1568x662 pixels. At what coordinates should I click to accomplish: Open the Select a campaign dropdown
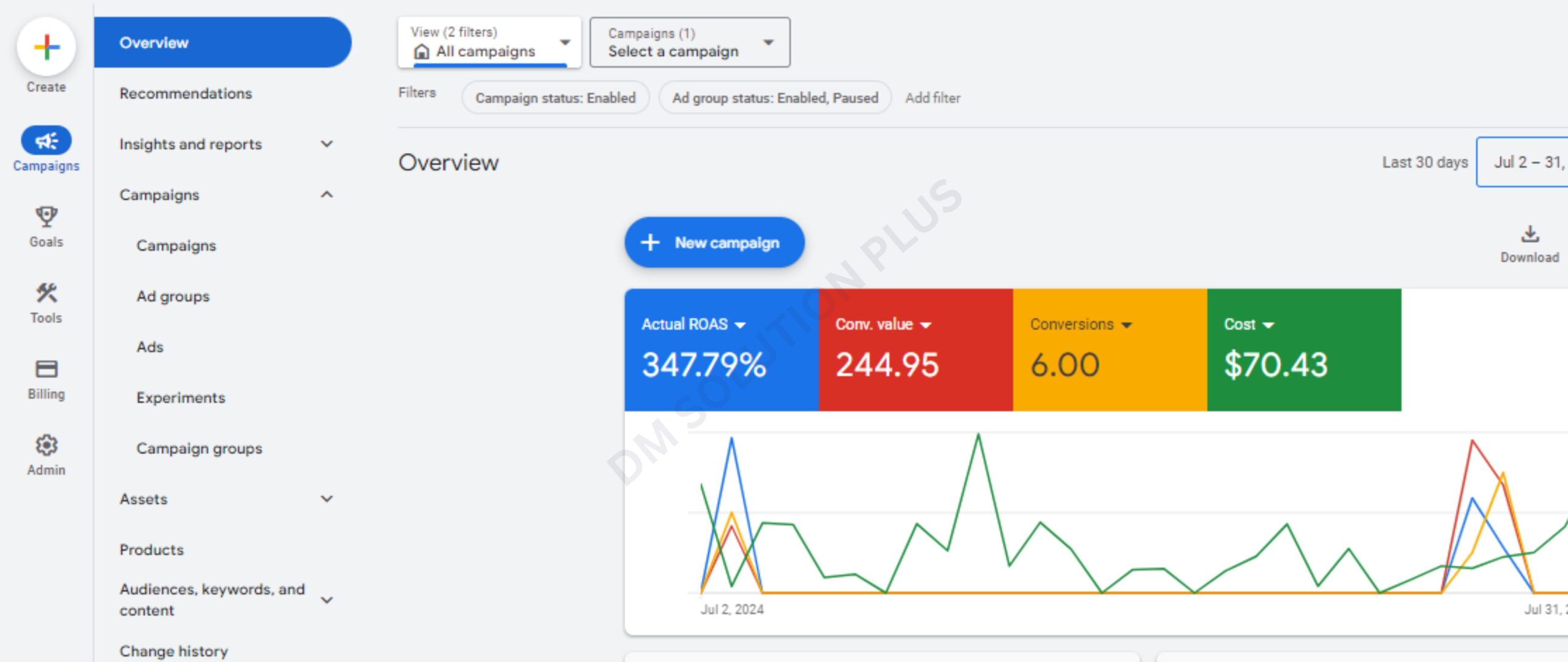pos(689,42)
